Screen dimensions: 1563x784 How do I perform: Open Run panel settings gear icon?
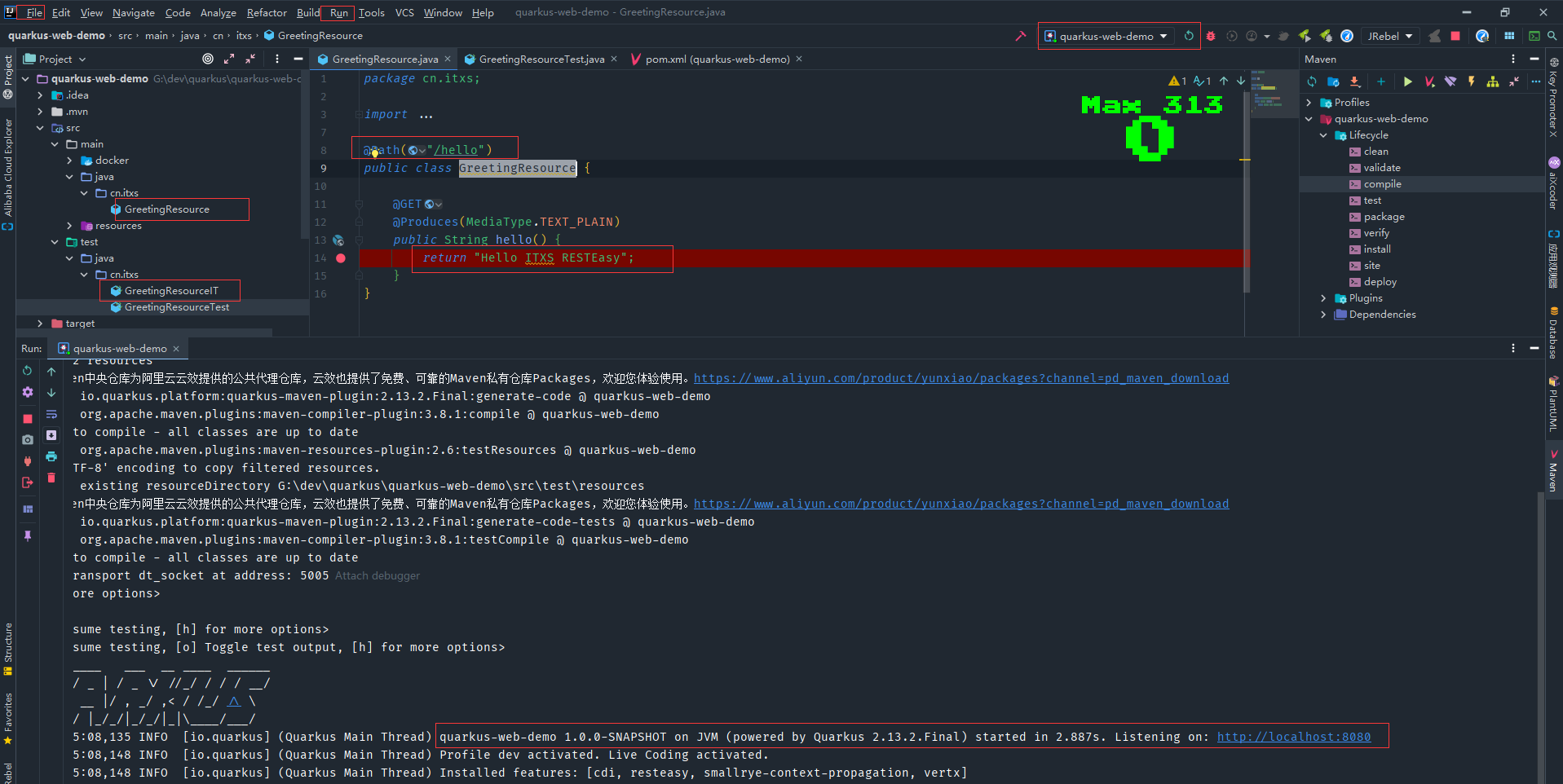(x=28, y=392)
